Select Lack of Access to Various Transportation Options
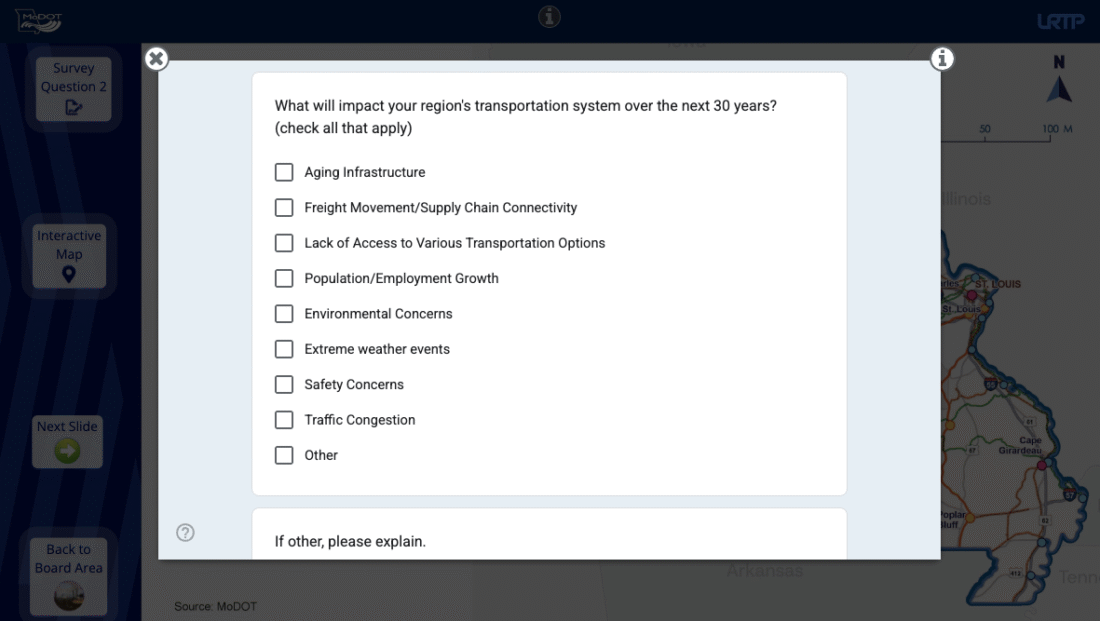 coord(284,243)
